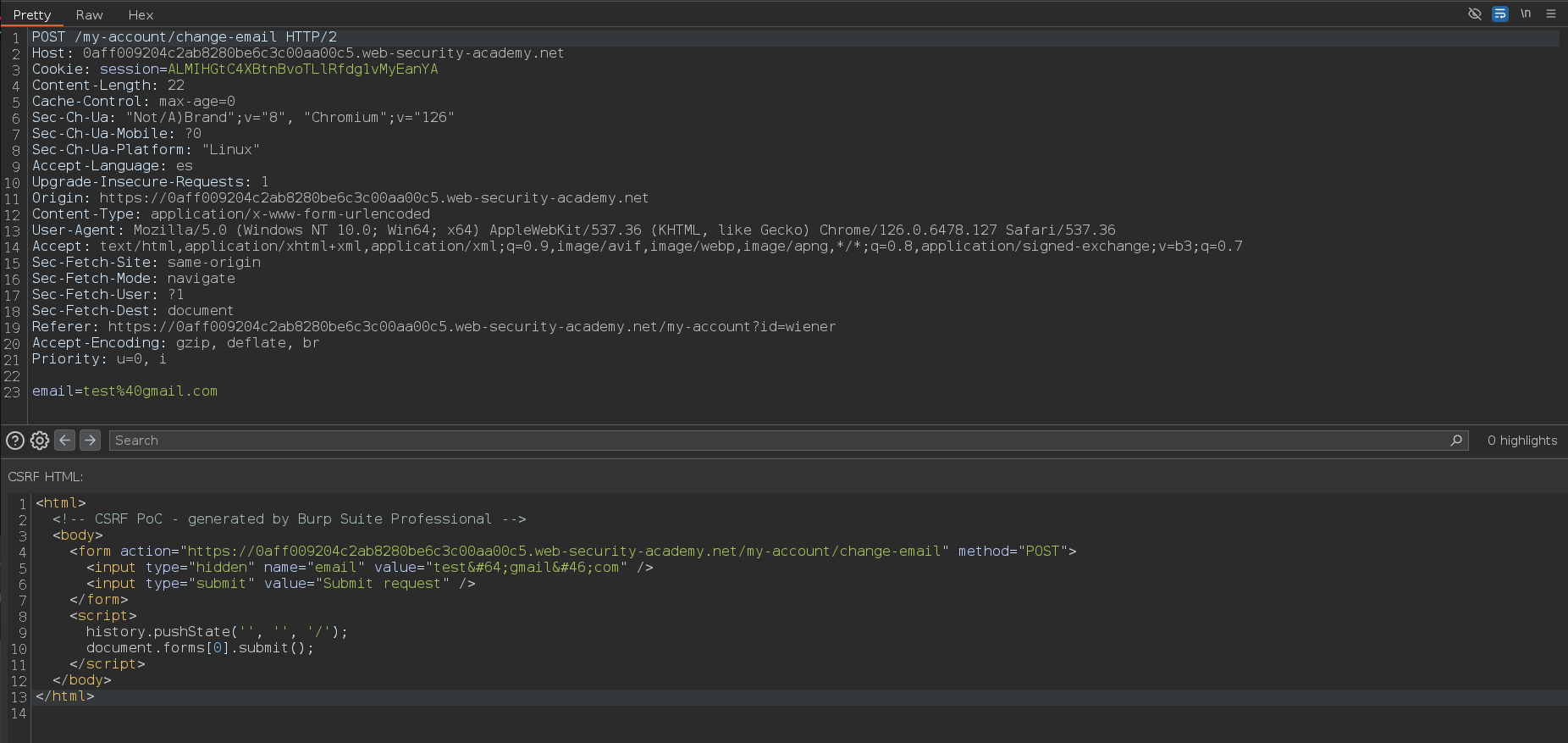Click the closing </script> tag
The width and height of the screenshot is (1568, 743).
tap(108, 664)
